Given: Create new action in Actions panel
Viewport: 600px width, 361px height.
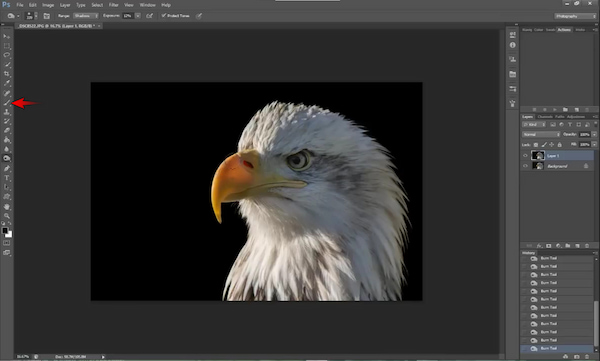Looking at the screenshot, I should click(x=576, y=109).
